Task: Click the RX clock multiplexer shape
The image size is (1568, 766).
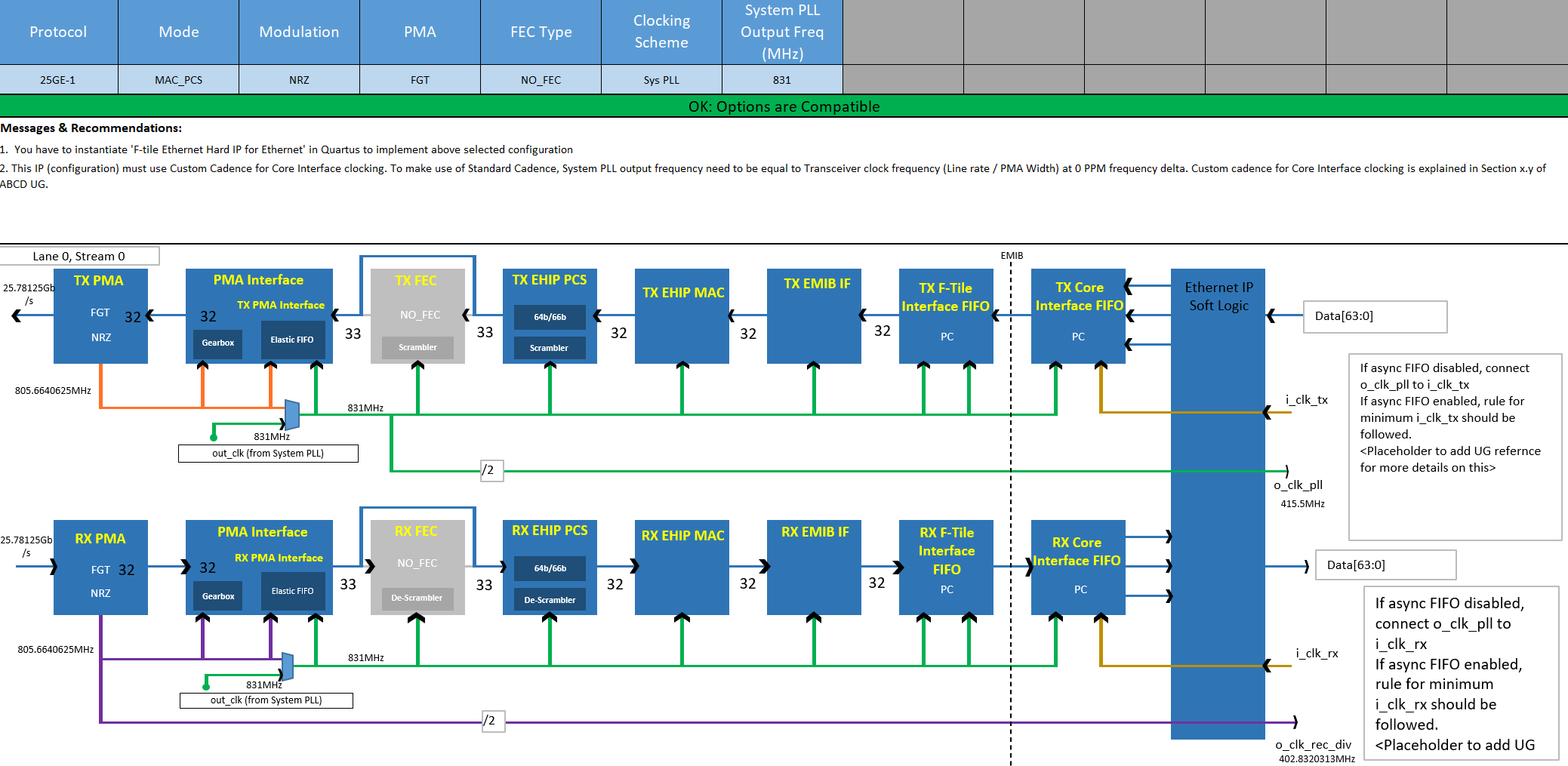Action: tap(287, 666)
